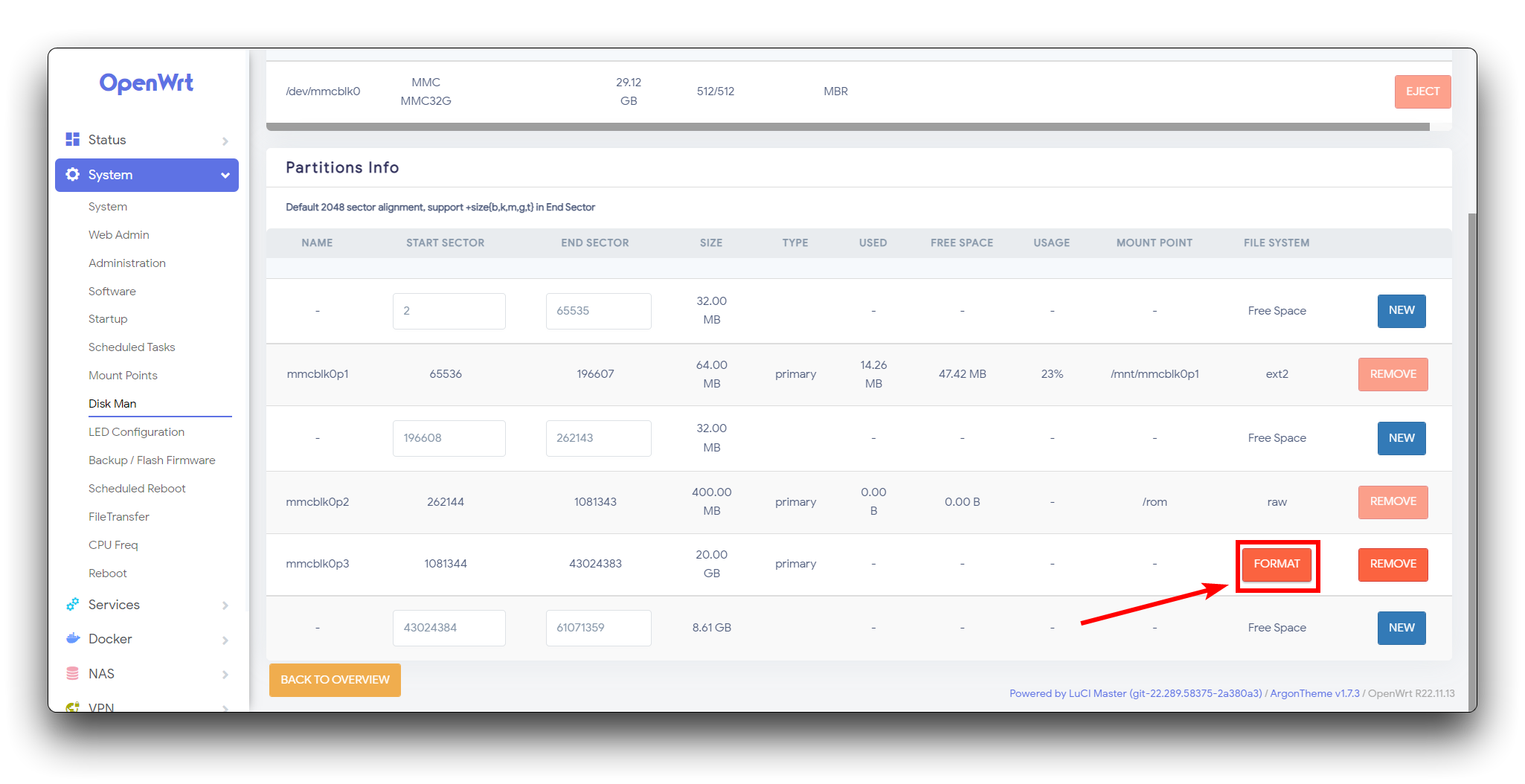Click the /mnt/mmcblk0p1 mount point

point(1155,374)
